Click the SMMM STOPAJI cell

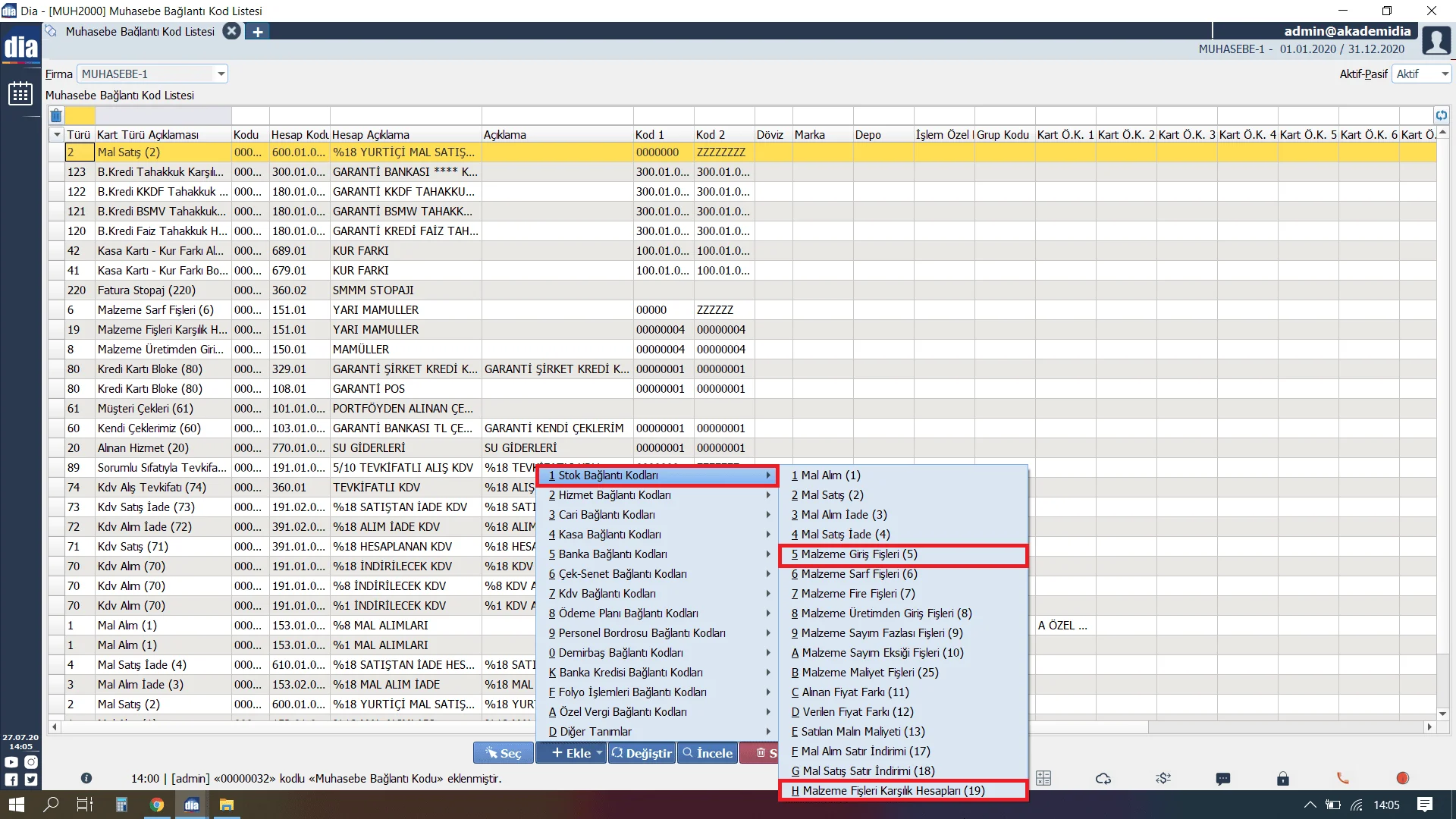[406, 290]
